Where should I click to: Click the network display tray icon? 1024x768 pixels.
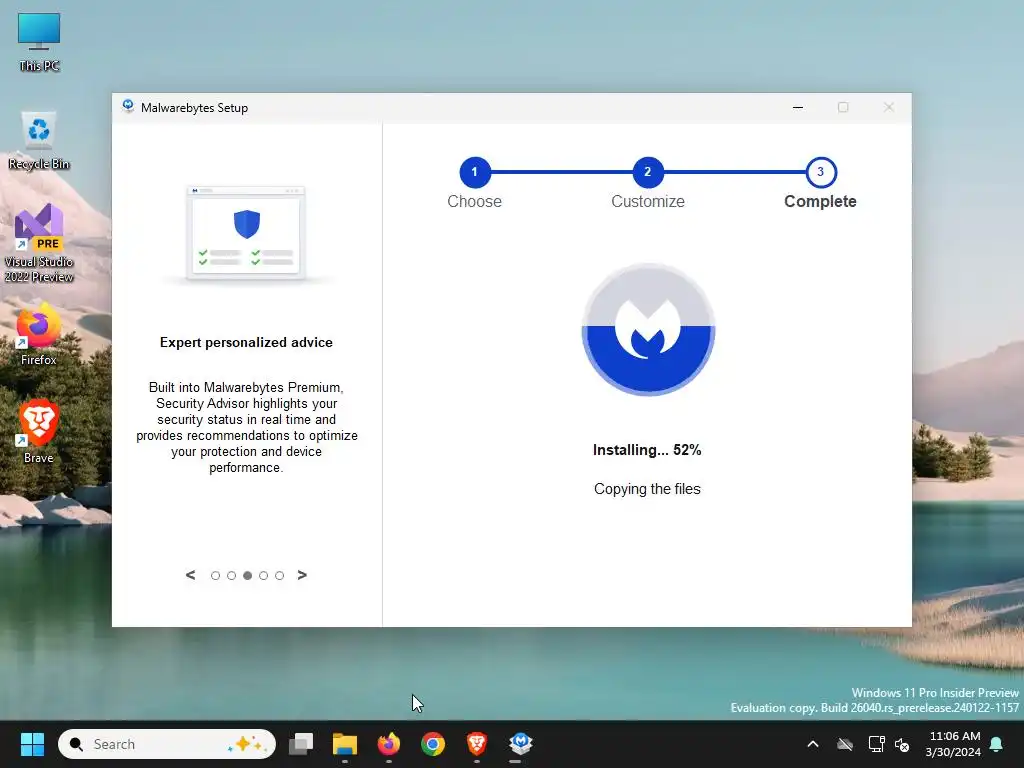pyautogui.click(x=876, y=744)
